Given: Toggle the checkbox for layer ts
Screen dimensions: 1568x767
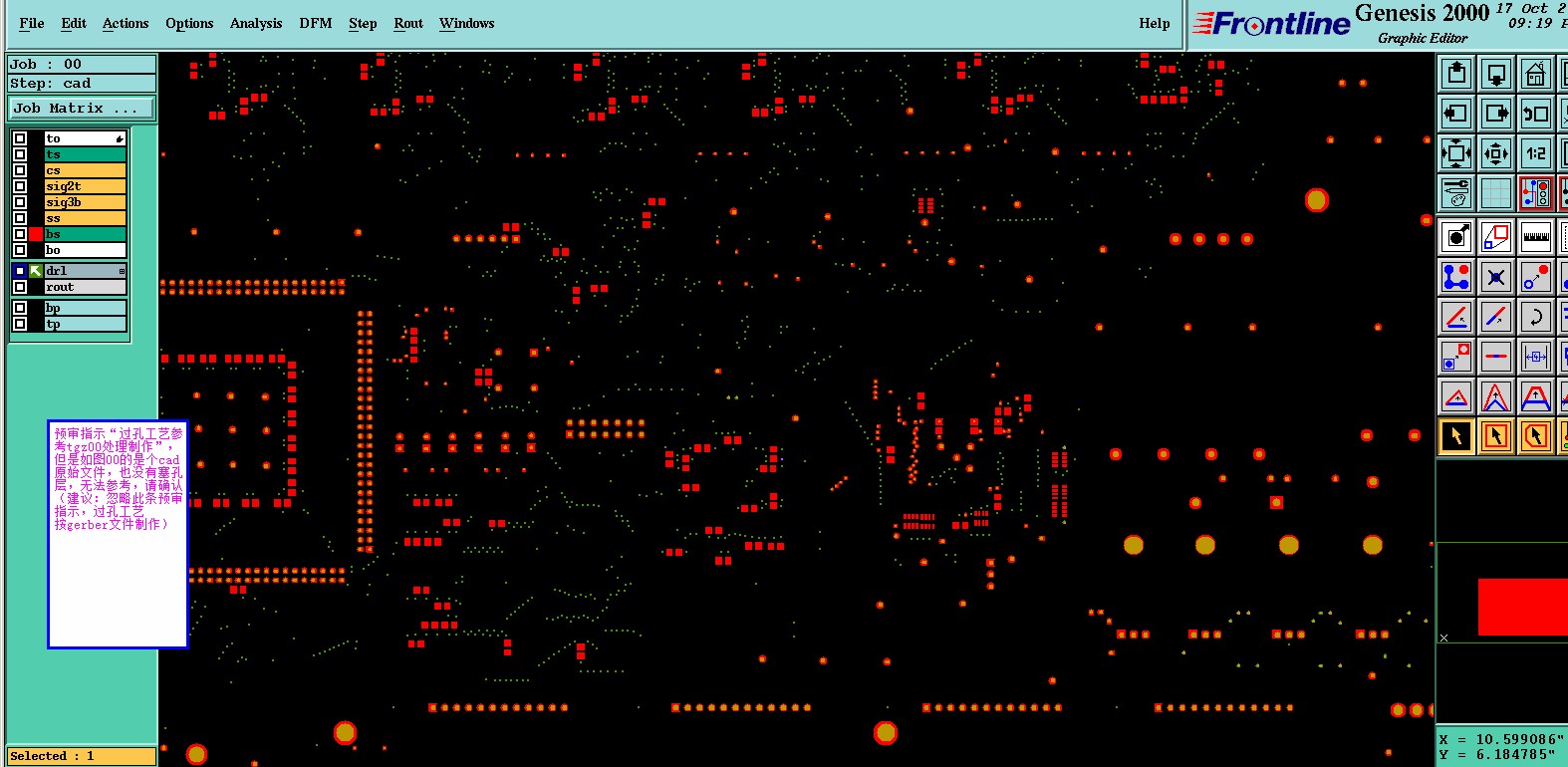Looking at the screenshot, I should coord(20,154).
